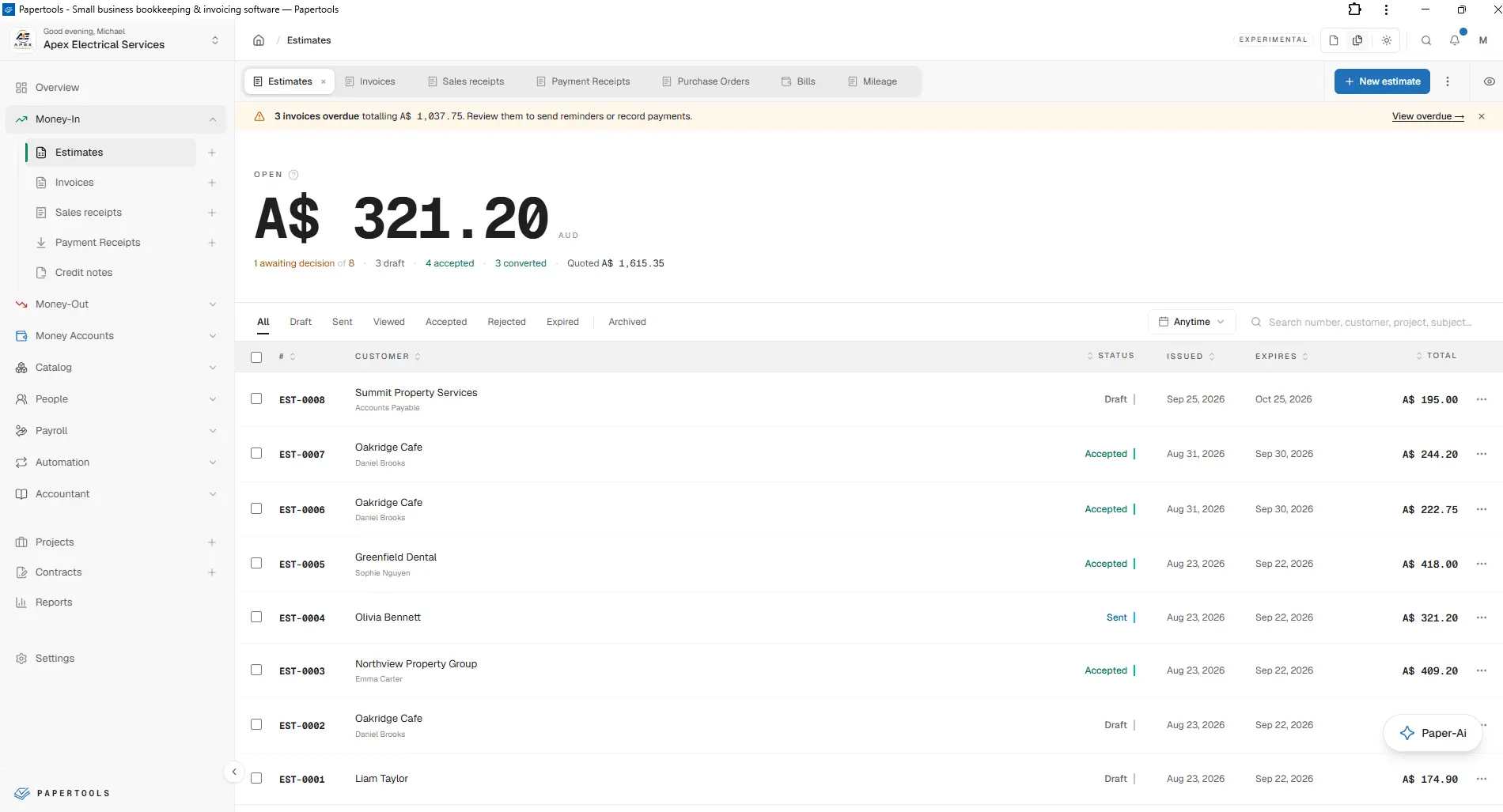Open the Settings gear in sidebar
The image size is (1503, 812).
click(21, 659)
